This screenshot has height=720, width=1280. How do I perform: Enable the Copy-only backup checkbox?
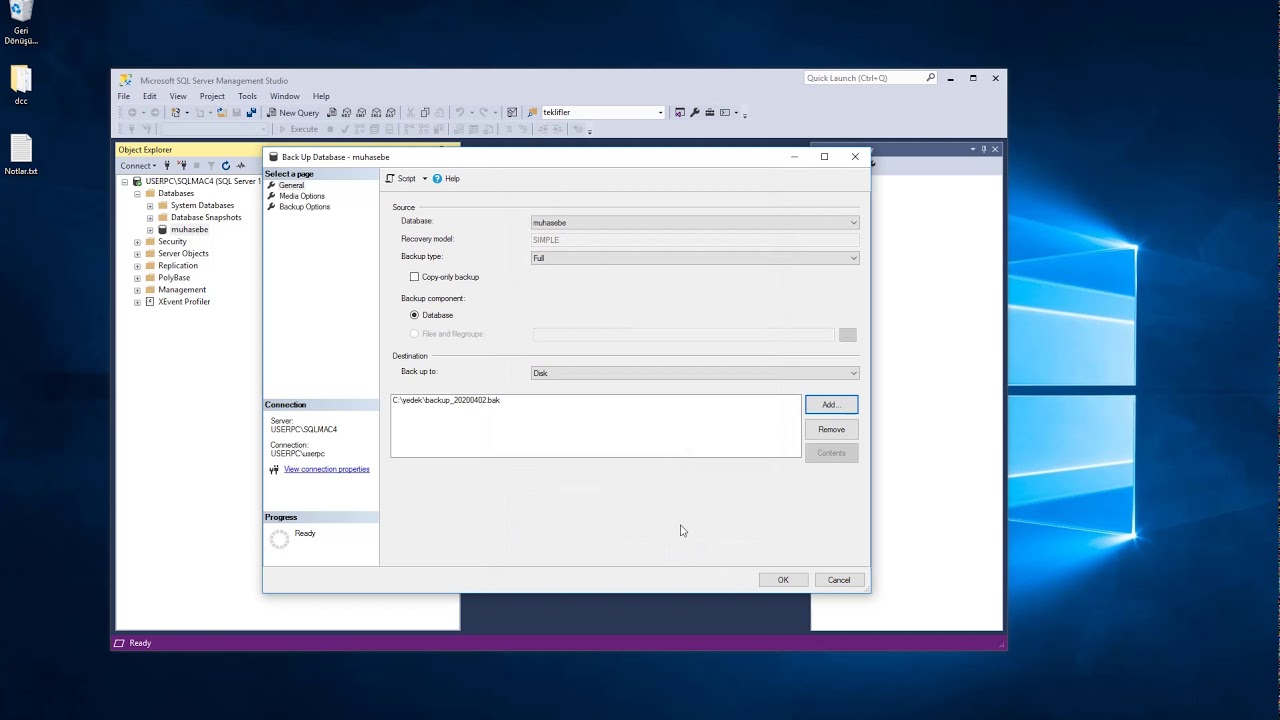point(414,277)
